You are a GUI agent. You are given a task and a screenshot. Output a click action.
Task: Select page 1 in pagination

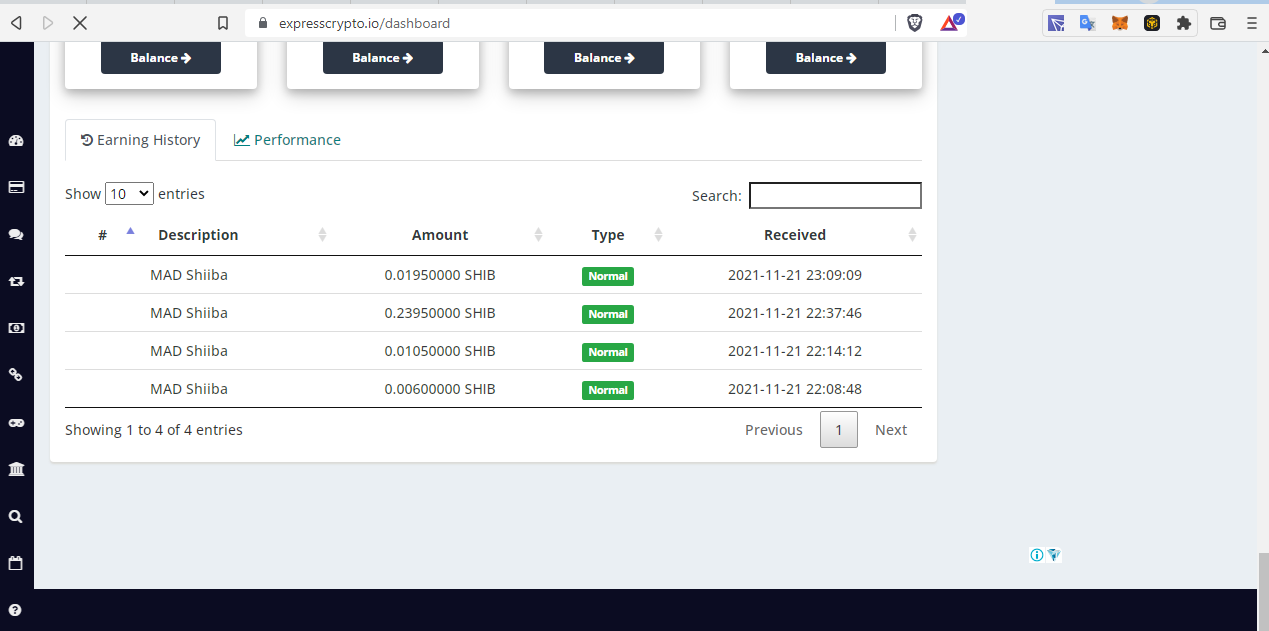(839, 430)
